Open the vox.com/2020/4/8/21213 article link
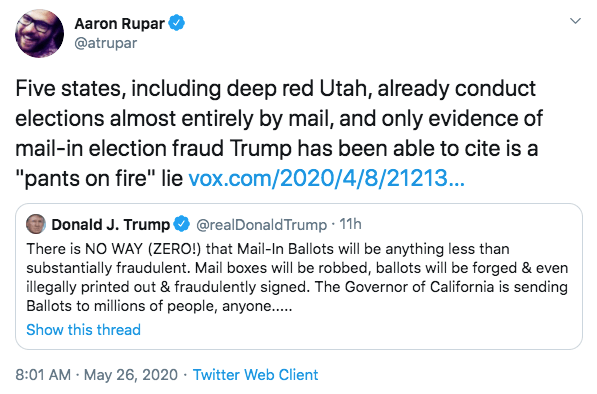 click(x=327, y=178)
